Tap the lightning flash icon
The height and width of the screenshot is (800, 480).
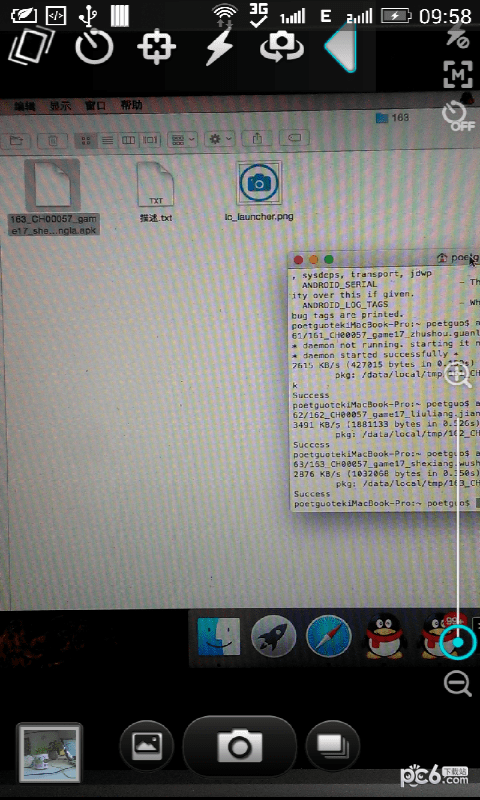click(x=220, y=46)
